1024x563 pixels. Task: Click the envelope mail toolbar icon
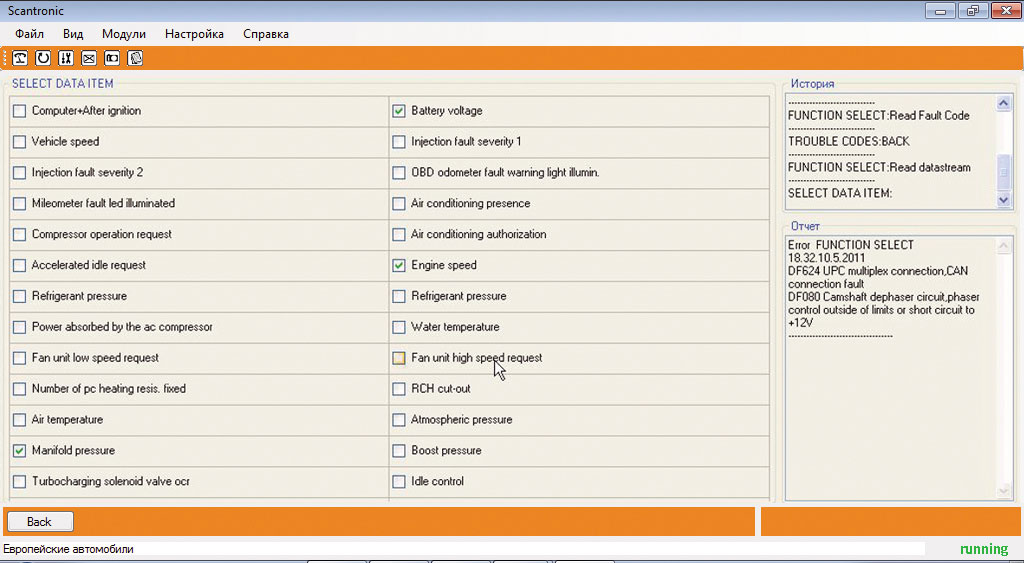tap(89, 58)
